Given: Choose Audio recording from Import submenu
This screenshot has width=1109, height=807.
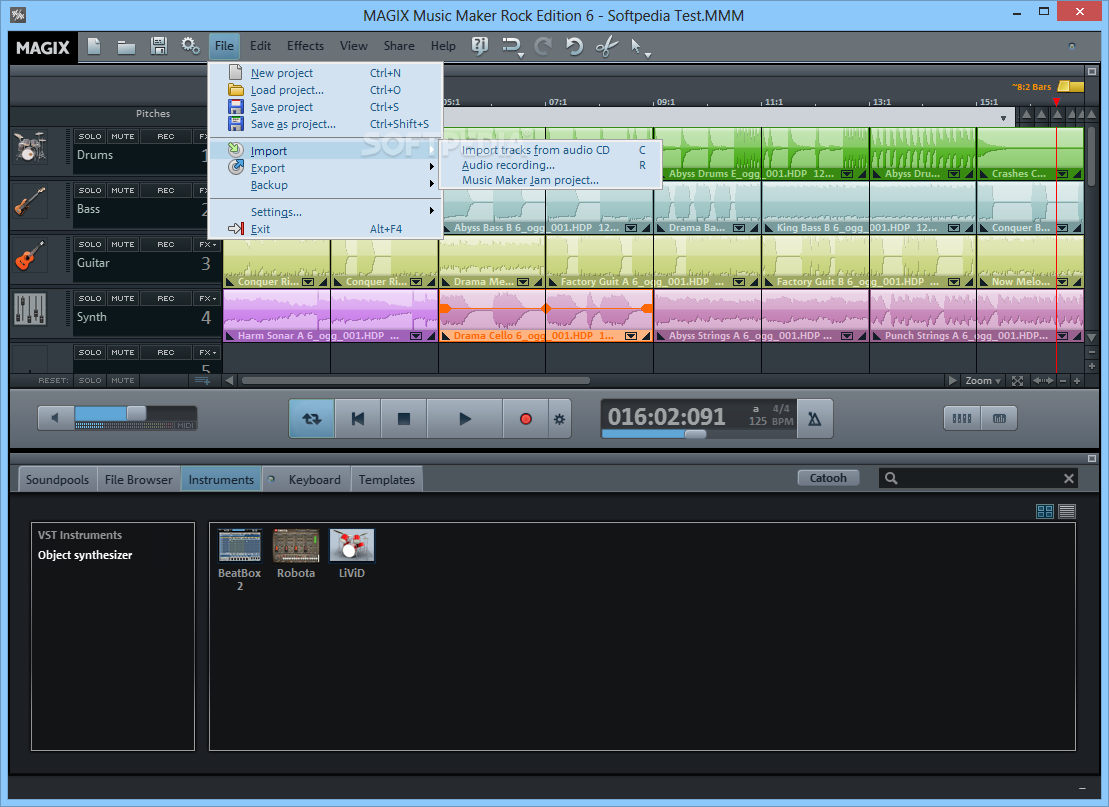Looking at the screenshot, I should click(x=550, y=165).
